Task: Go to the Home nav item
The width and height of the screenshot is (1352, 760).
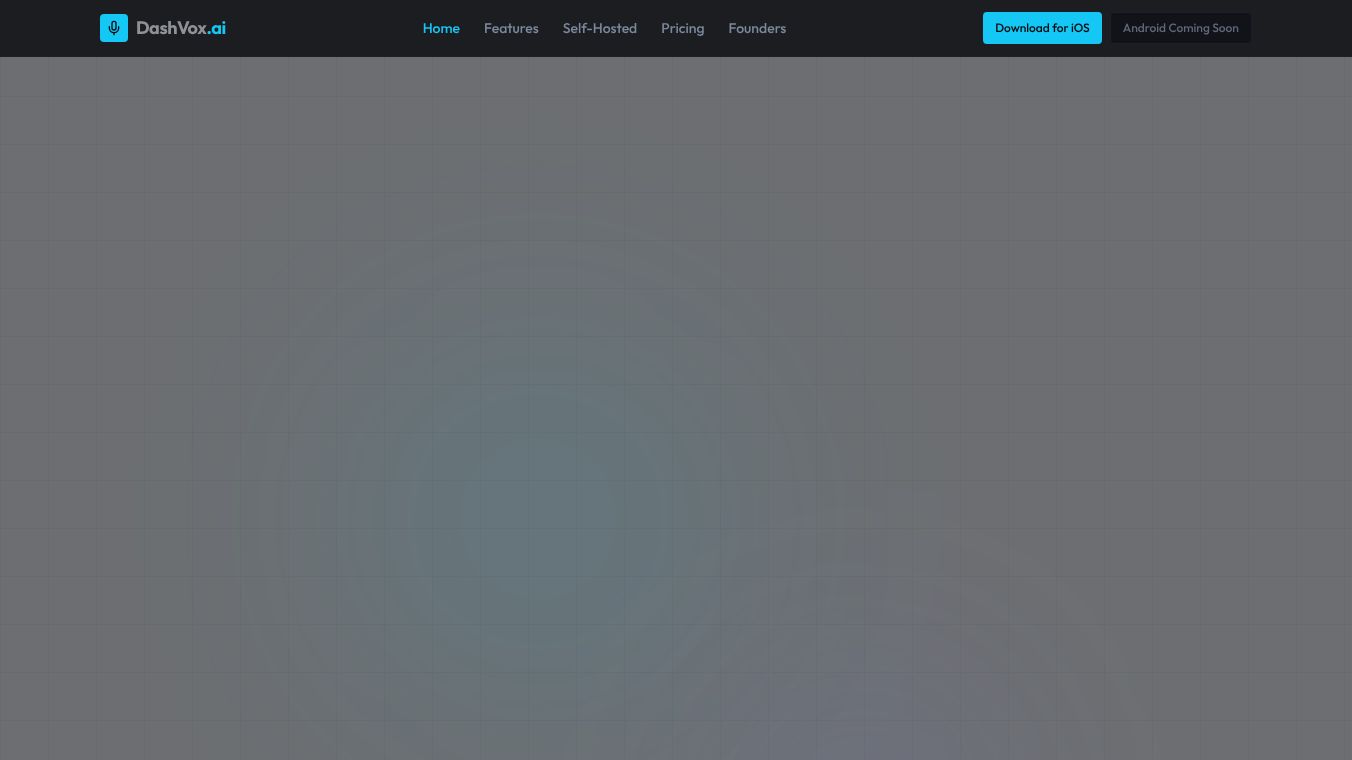Action: tap(441, 28)
